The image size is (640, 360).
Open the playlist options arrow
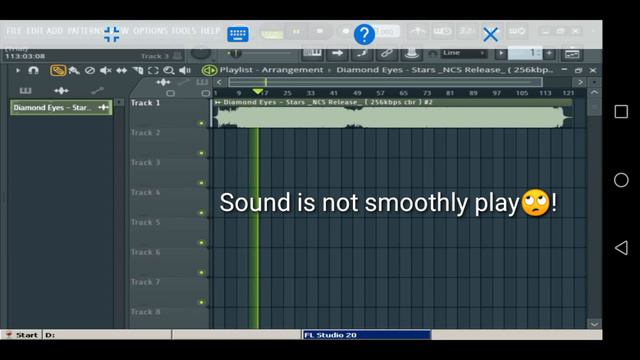click(18, 71)
